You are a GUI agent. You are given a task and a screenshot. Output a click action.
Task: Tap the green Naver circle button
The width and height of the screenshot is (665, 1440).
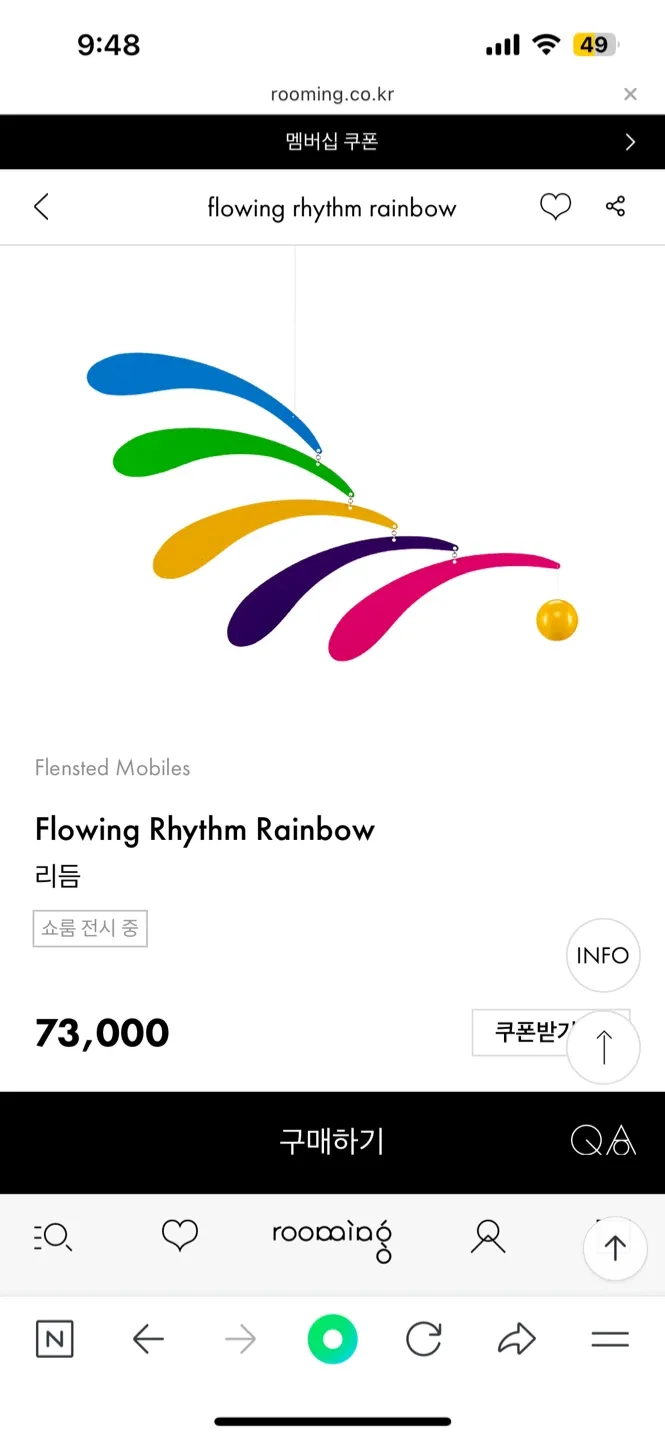pyautogui.click(x=332, y=1340)
